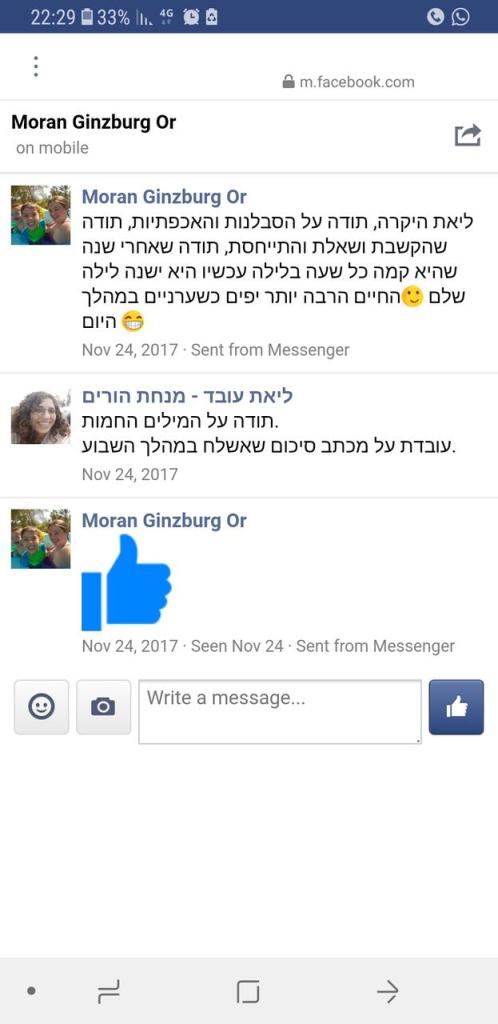498x1024 pixels.
Task: Tap the share arrow icon
Action: coord(467,135)
